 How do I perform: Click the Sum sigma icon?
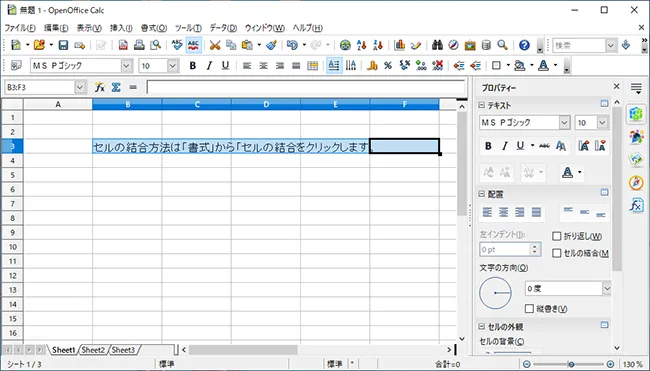point(116,87)
